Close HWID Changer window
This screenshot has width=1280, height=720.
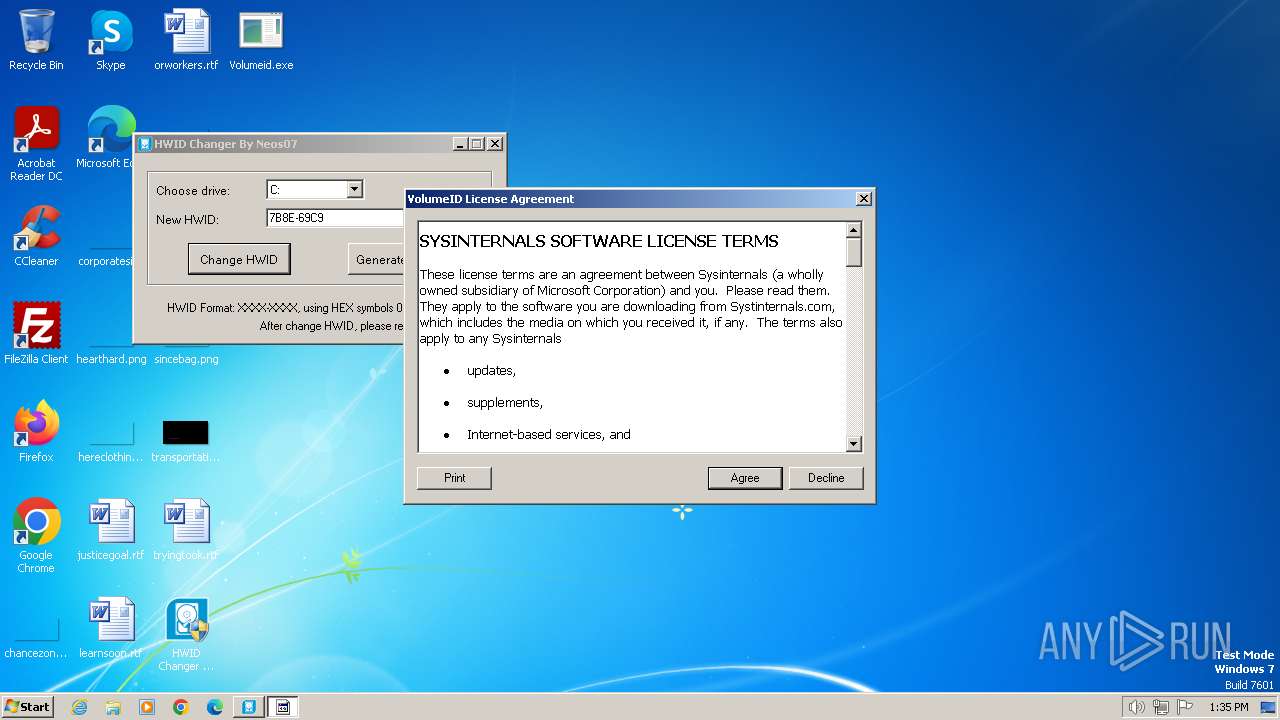[495, 144]
